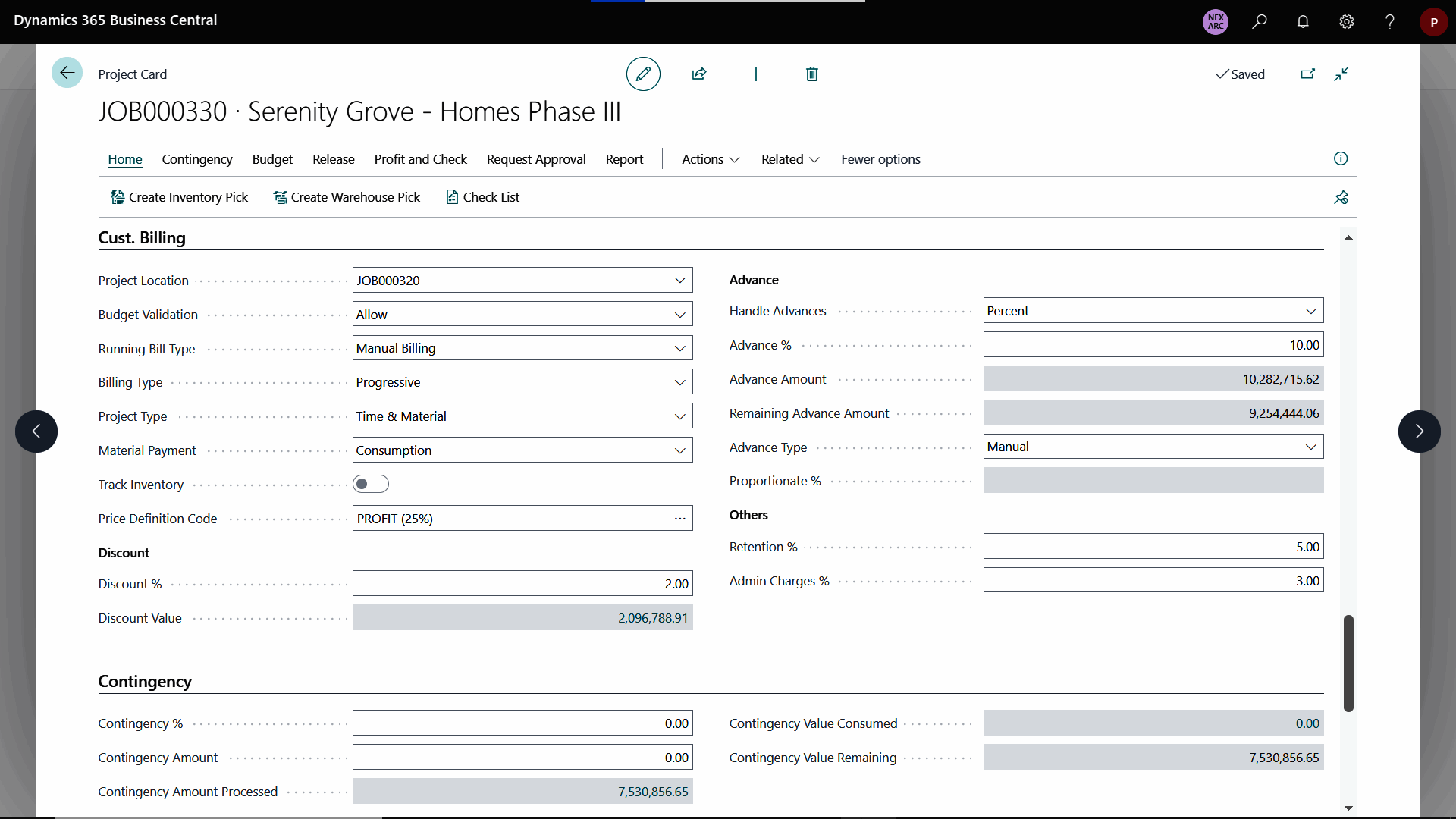Click the collapse page arrows icon
The height and width of the screenshot is (819, 1456).
[1341, 74]
